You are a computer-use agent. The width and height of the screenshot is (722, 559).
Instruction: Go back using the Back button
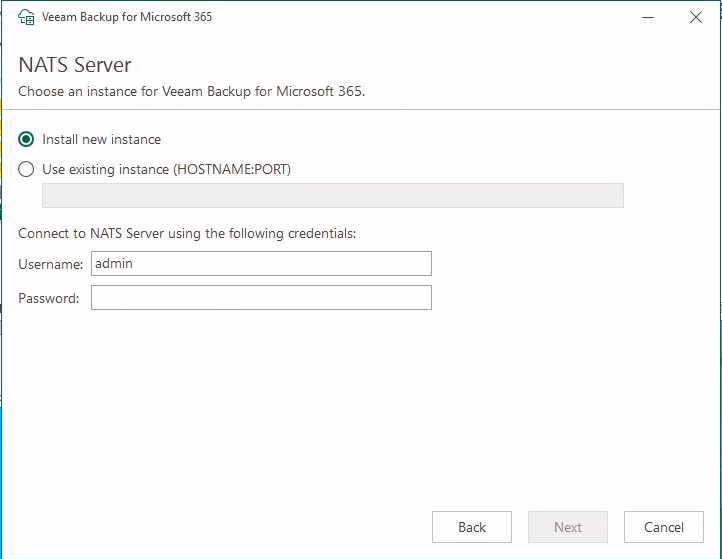471,527
